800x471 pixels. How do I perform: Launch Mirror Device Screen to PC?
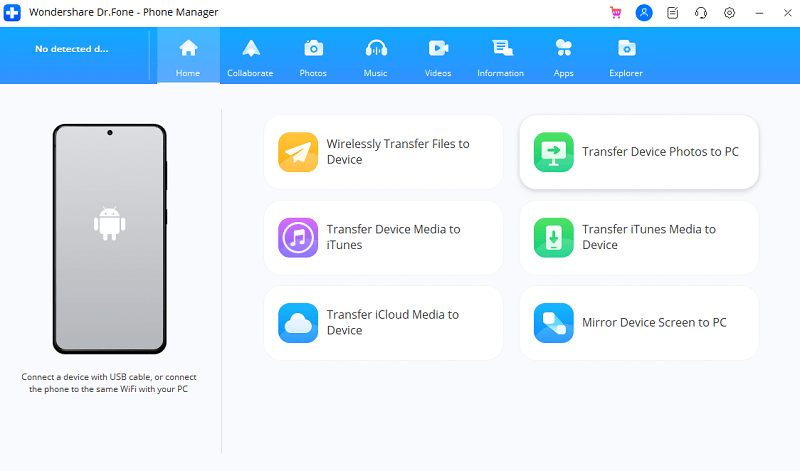pos(639,323)
